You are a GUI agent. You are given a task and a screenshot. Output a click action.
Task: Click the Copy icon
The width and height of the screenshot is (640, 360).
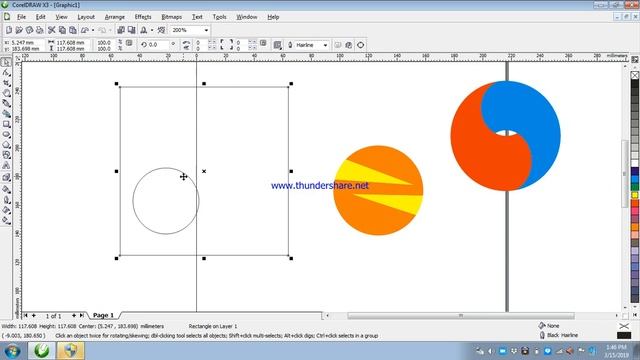(62, 30)
